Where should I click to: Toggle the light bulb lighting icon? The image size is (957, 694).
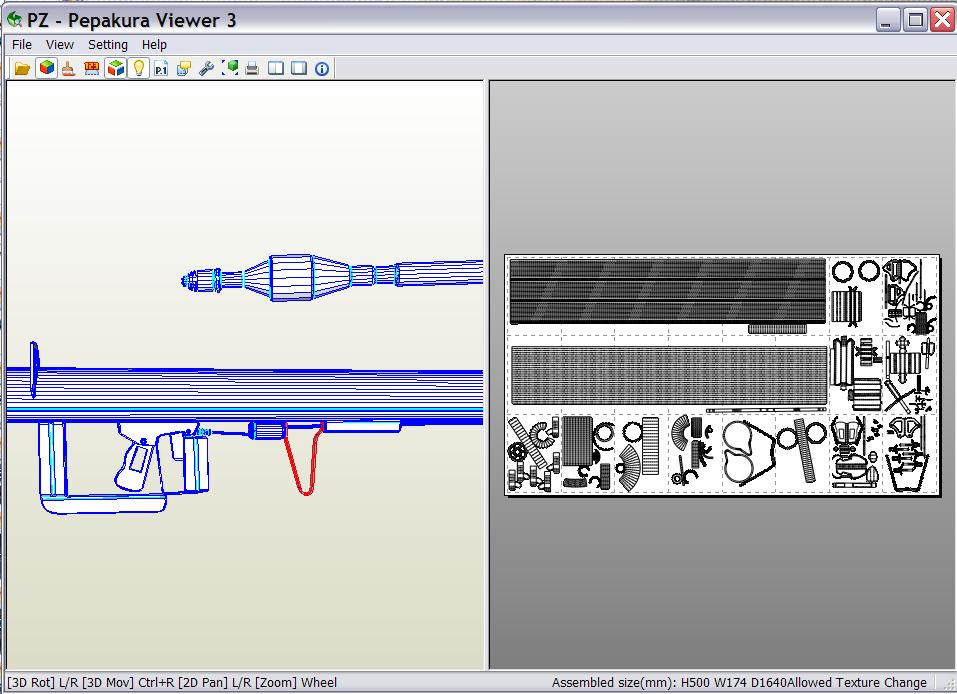(x=139, y=68)
